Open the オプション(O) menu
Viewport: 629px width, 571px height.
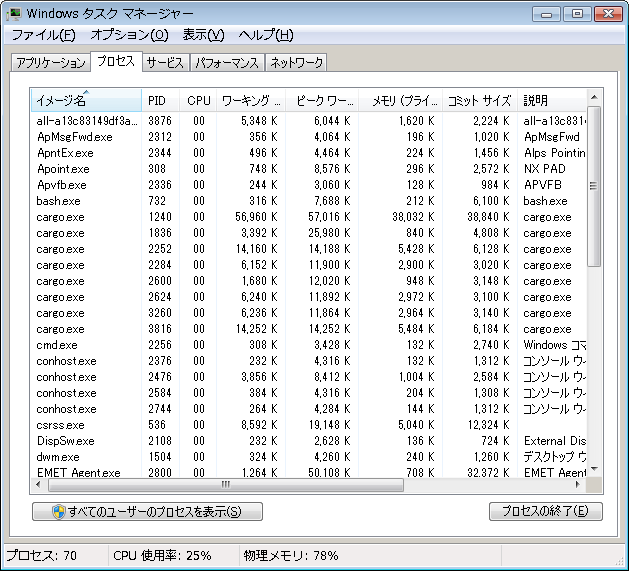click(129, 35)
